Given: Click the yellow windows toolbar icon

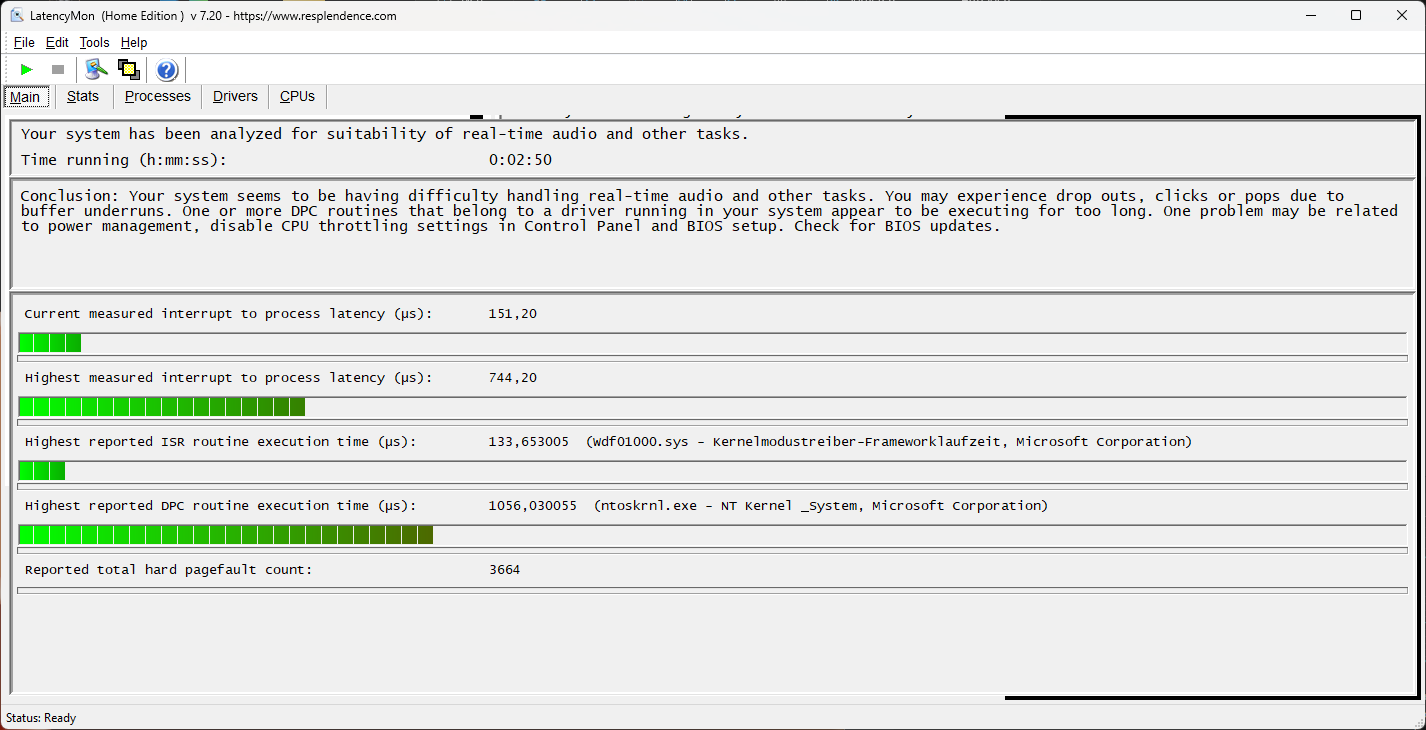Looking at the screenshot, I should tap(128, 69).
